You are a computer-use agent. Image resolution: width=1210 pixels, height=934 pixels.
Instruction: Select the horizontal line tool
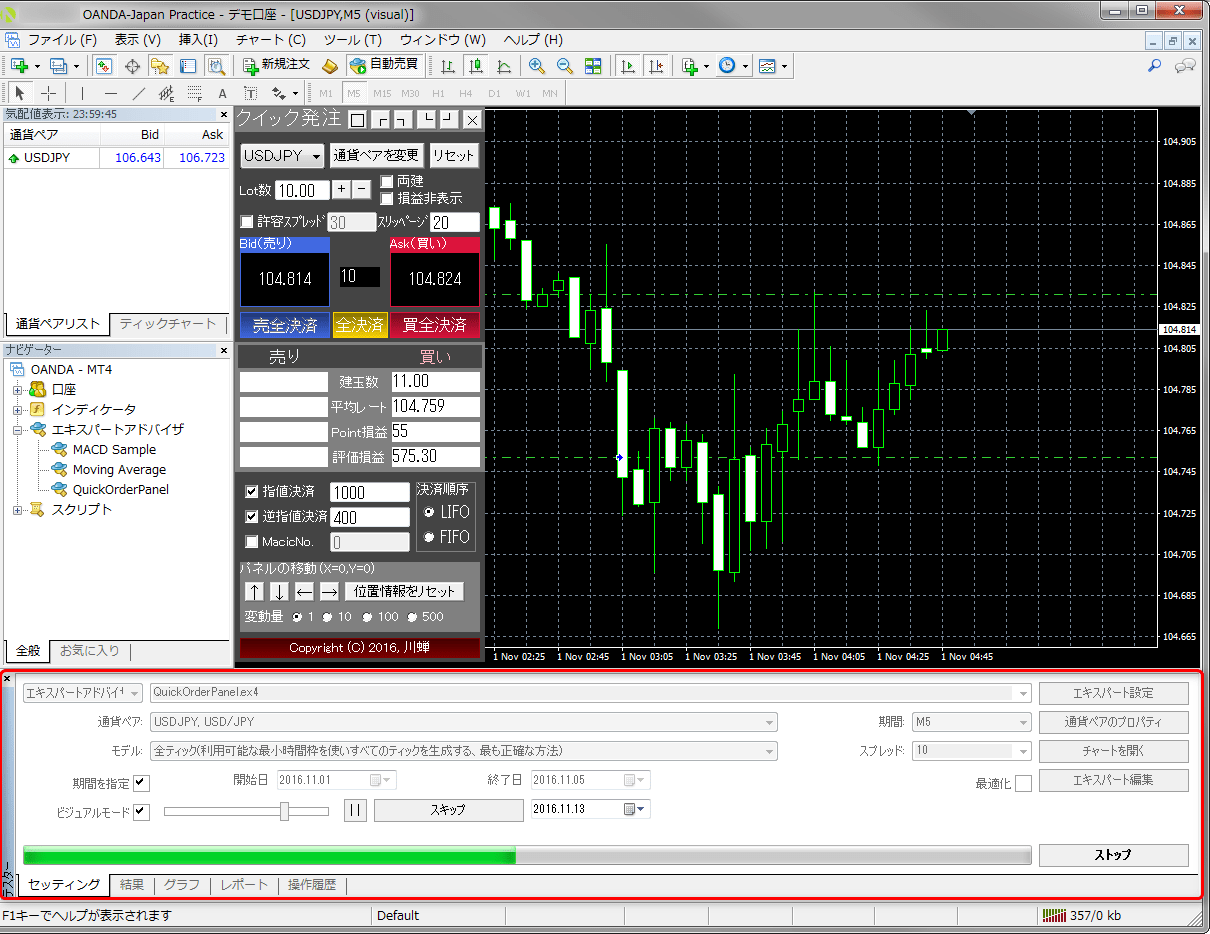click(111, 93)
